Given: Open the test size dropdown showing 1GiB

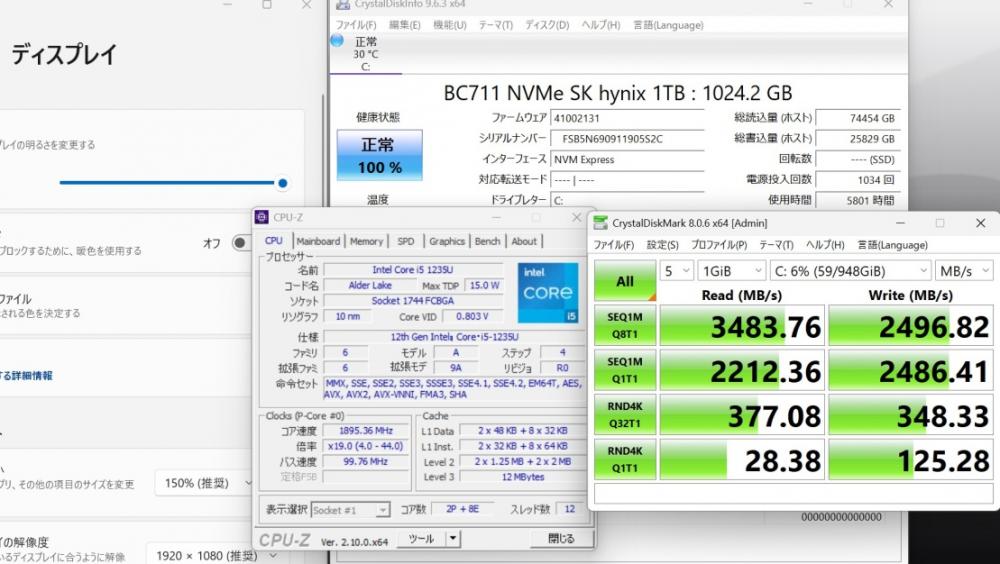Looking at the screenshot, I should pos(732,271).
